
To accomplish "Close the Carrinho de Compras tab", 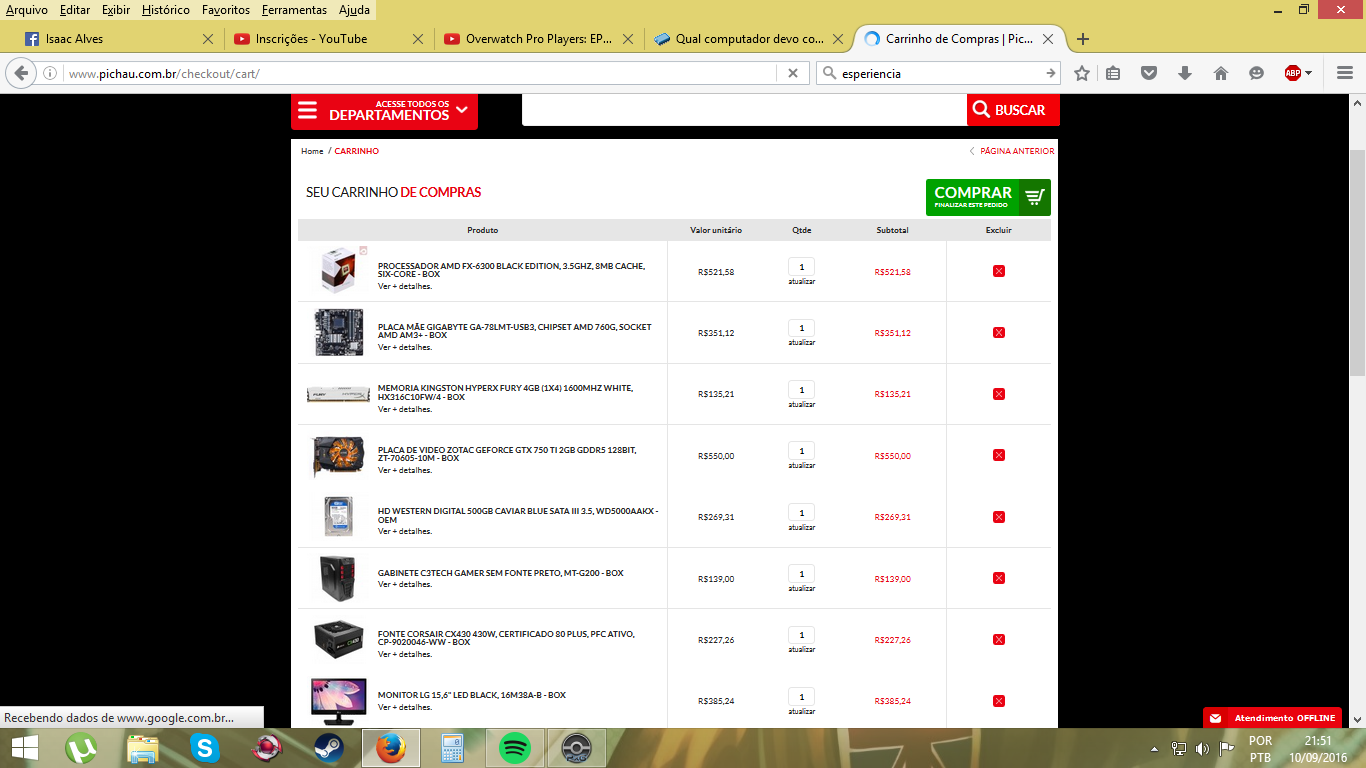I will tap(1048, 39).
